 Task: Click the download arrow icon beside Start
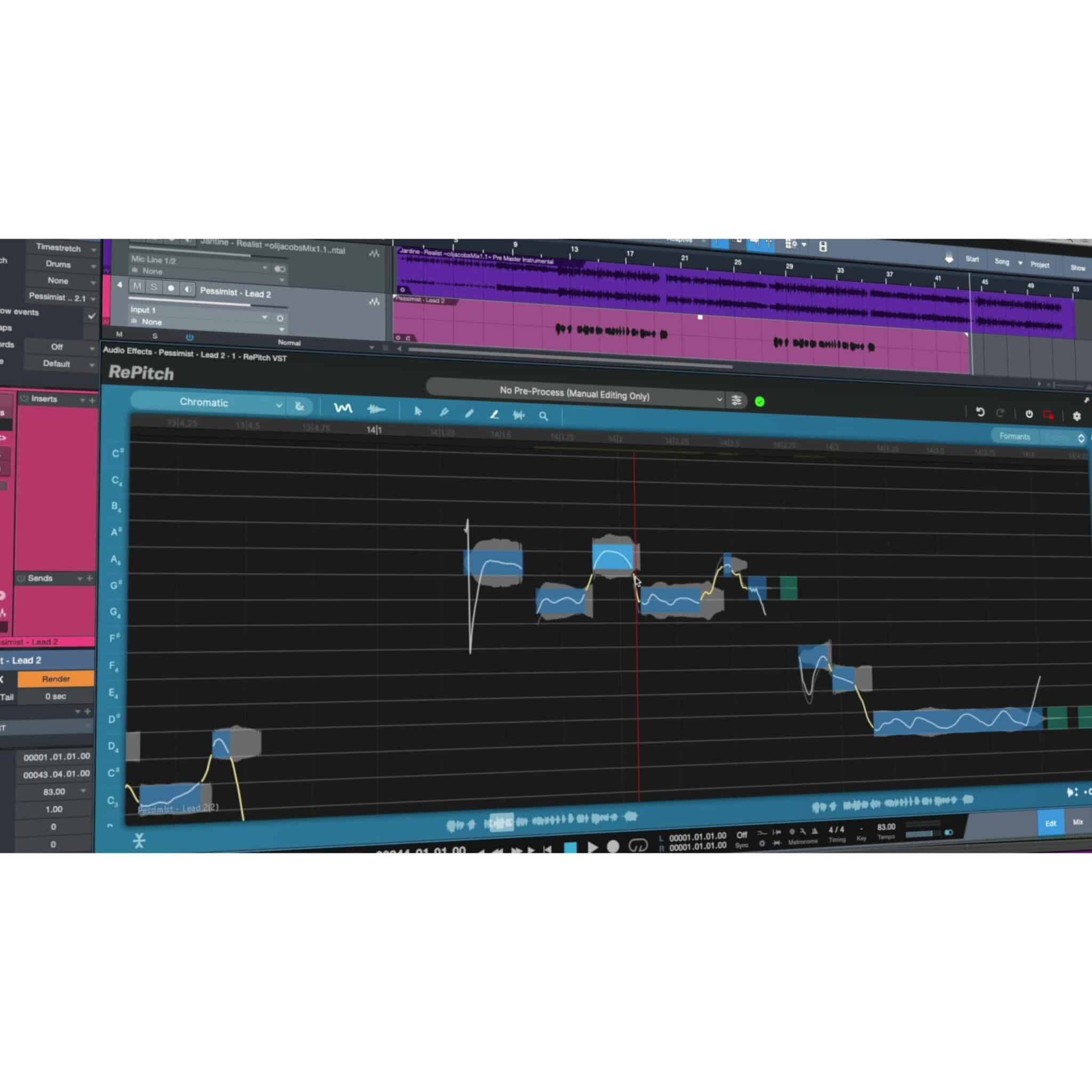click(x=949, y=258)
